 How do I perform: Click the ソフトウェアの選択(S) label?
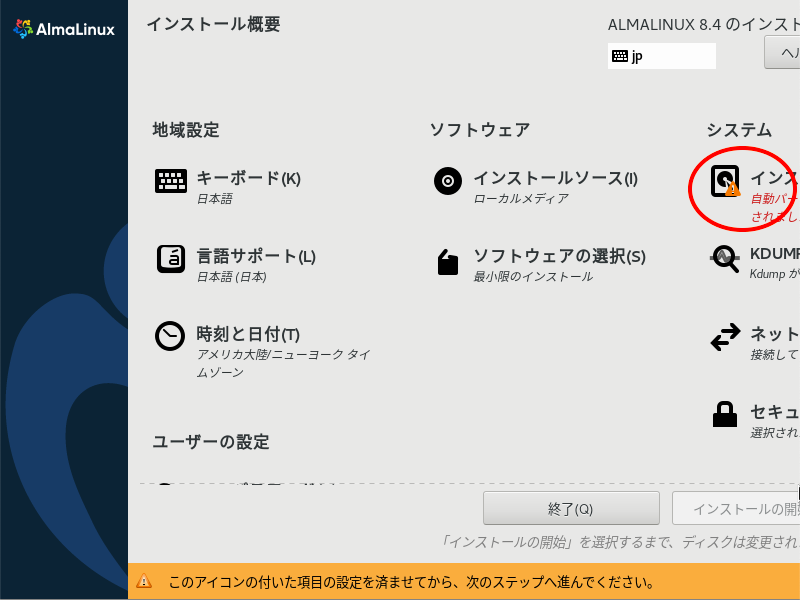560,256
